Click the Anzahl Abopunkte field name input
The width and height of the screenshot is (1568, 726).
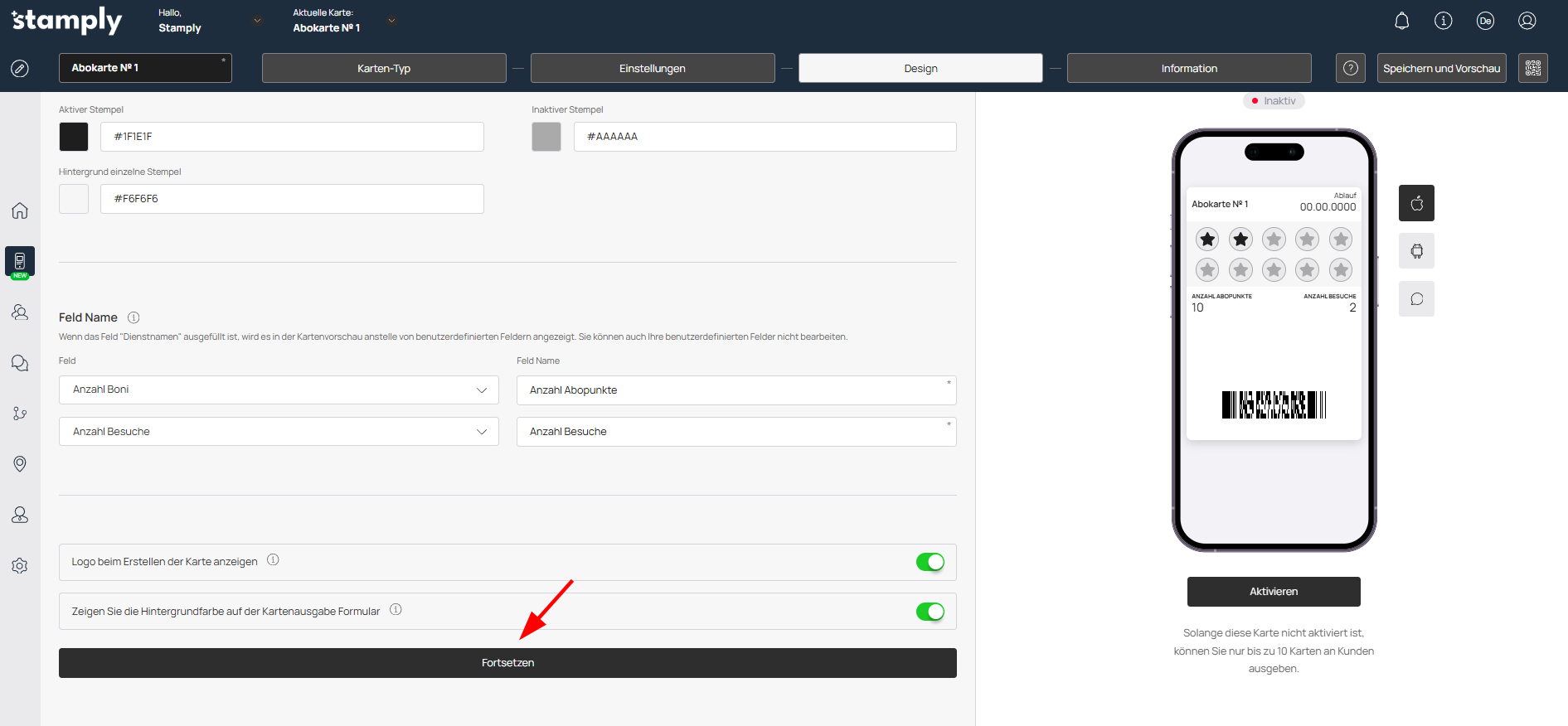click(735, 390)
